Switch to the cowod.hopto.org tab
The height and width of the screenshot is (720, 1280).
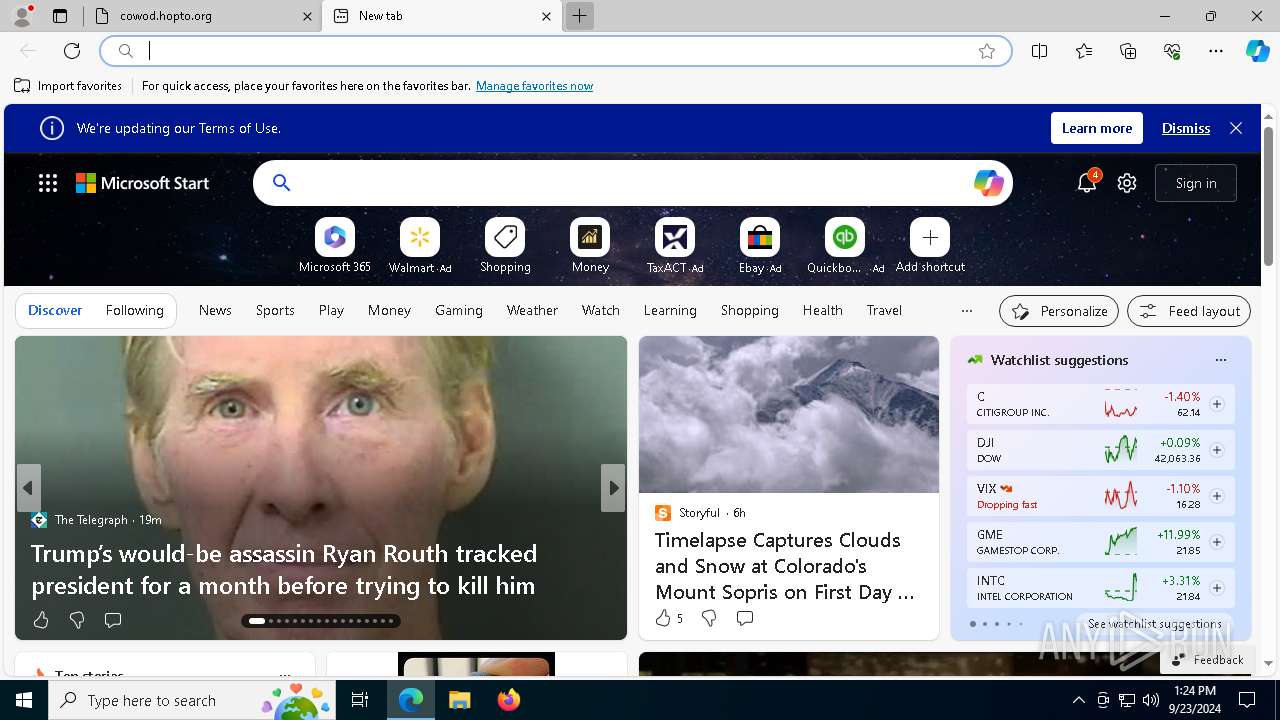point(200,16)
